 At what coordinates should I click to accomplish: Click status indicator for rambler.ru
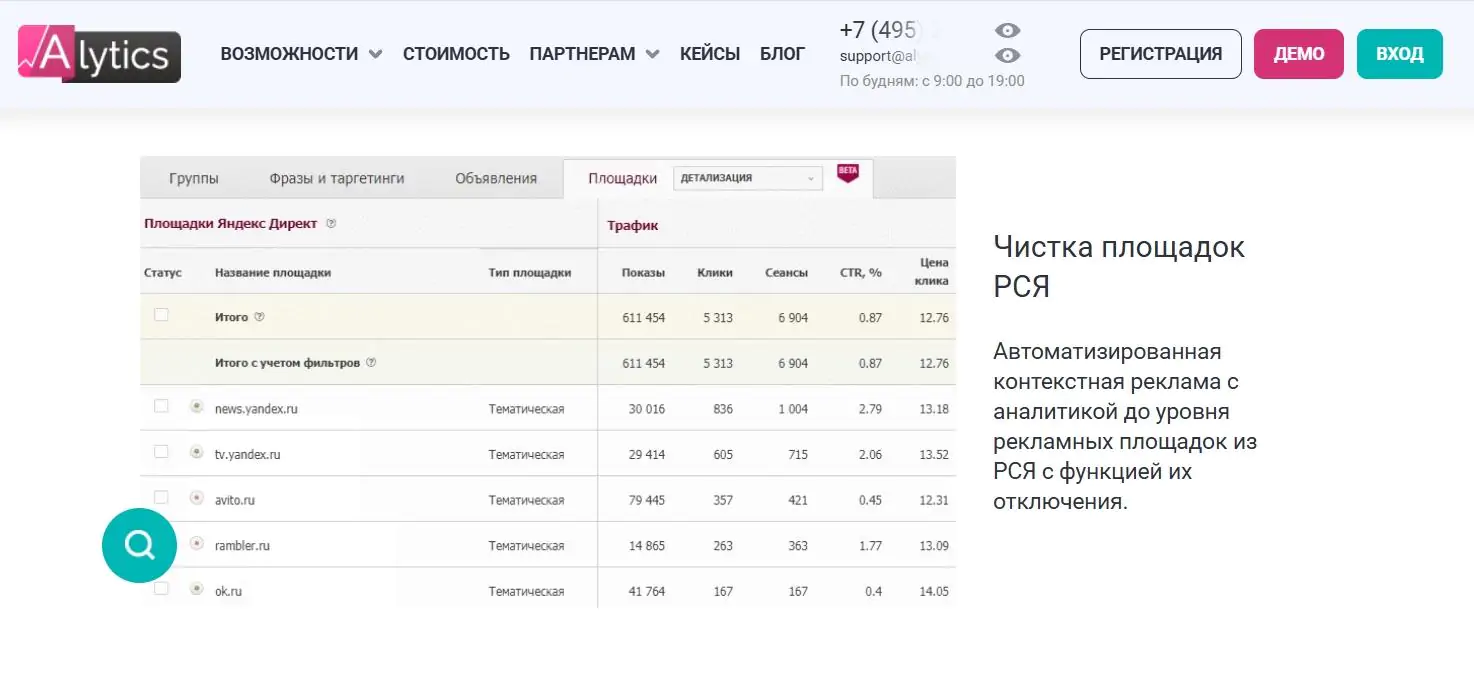197,544
